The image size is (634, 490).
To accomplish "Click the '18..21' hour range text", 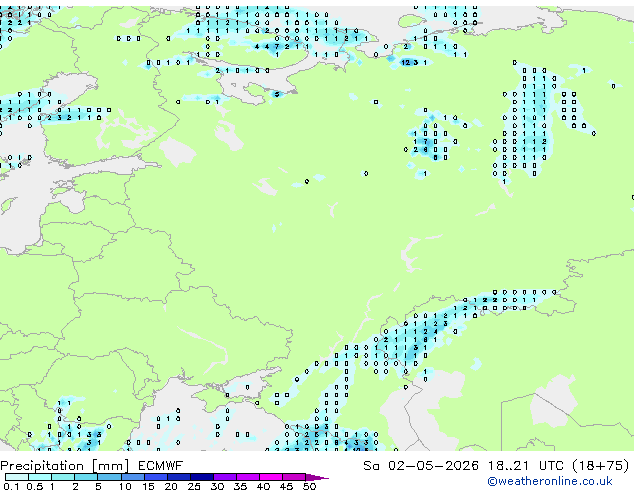I will (x=508, y=466).
